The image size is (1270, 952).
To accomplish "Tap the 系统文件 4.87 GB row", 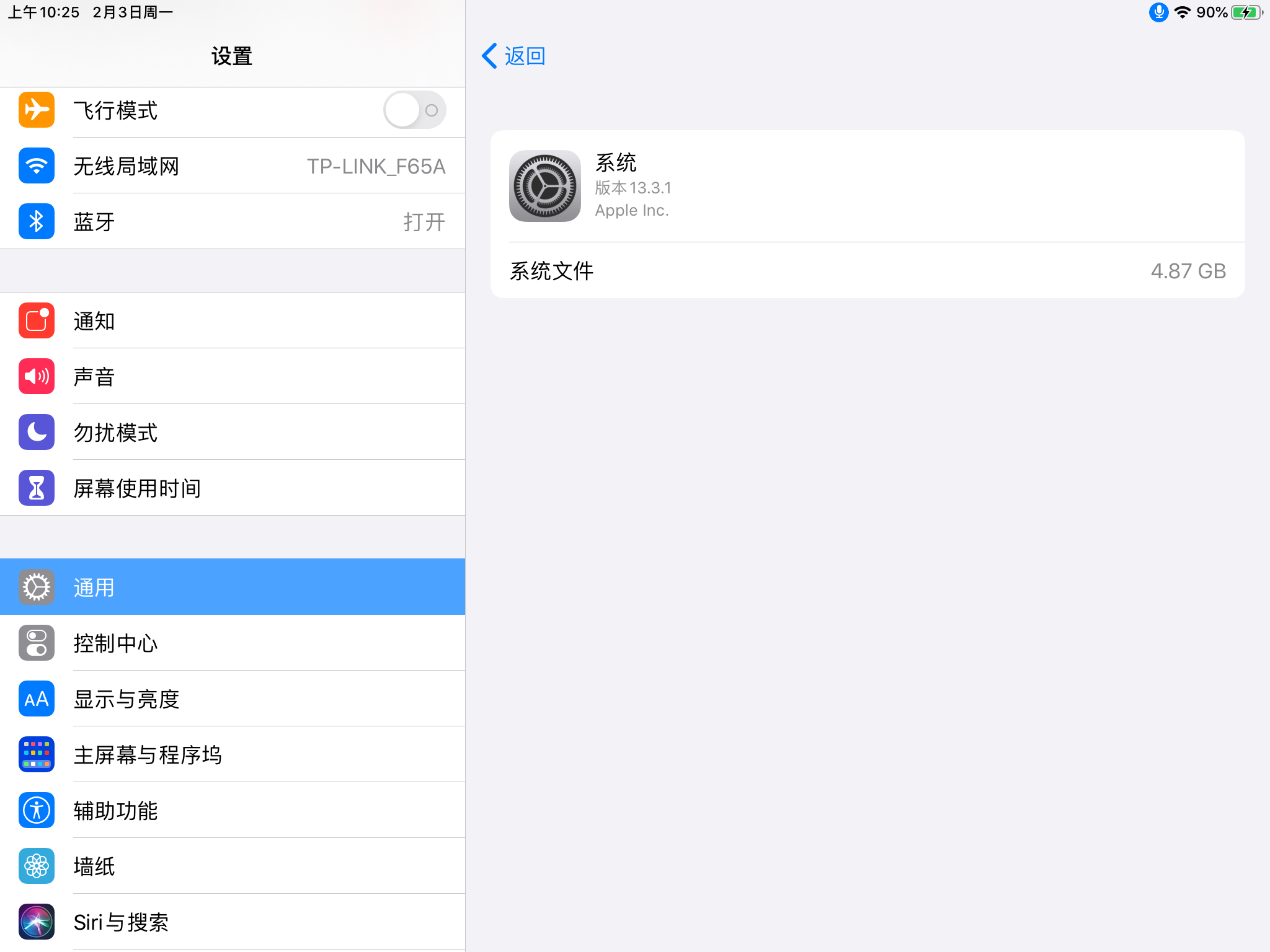I will click(x=868, y=271).
